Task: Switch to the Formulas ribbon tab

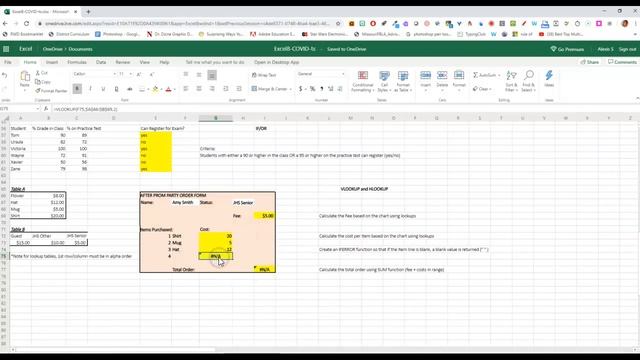Action: [77, 62]
